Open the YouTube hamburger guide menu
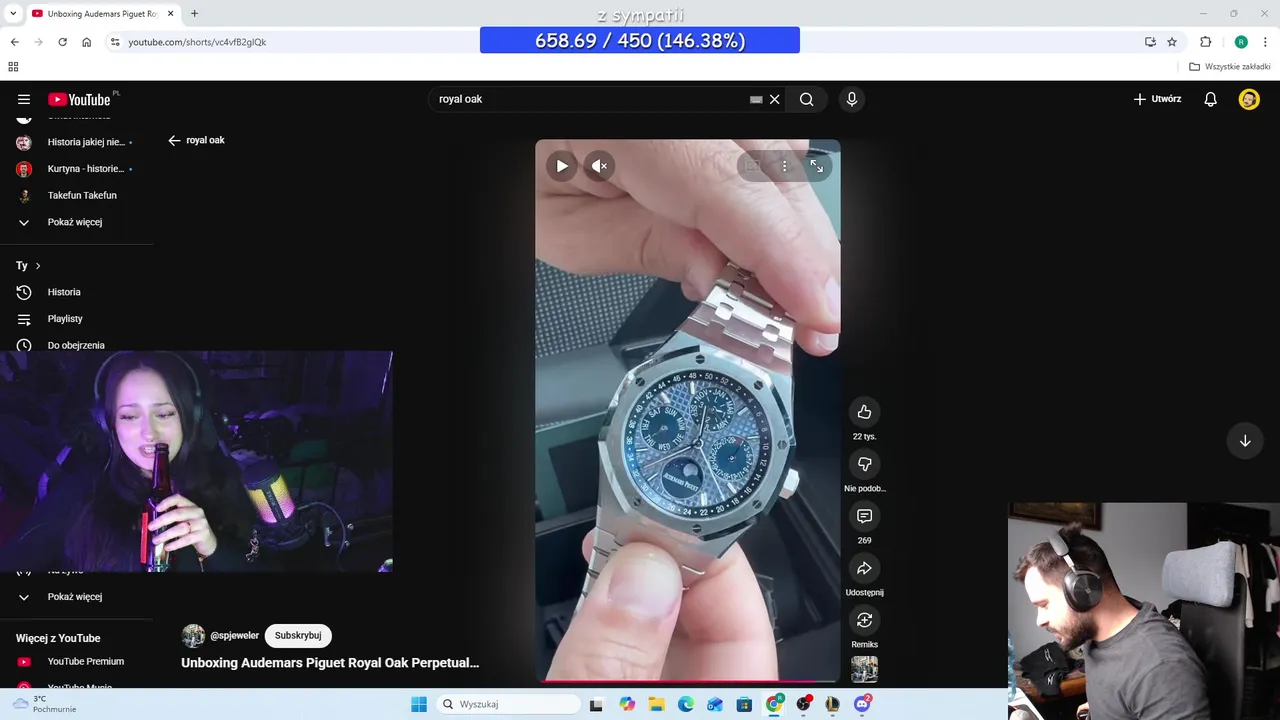 (24, 99)
